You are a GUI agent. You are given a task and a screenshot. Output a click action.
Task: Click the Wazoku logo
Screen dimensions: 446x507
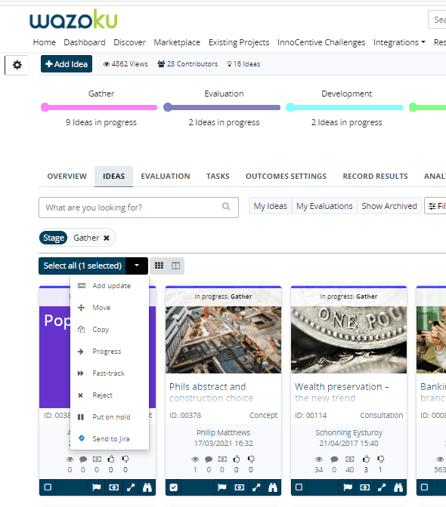pos(73,19)
